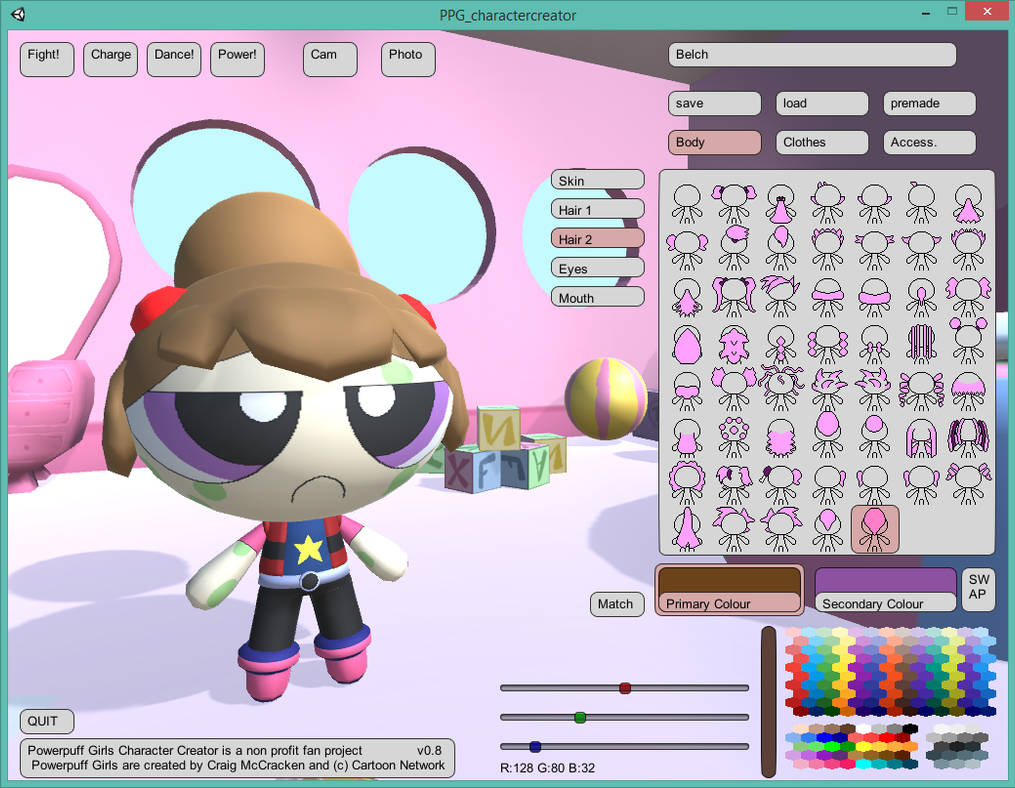Select the Hair 2 category
Screen dimensions: 1015x788
[597, 239]
